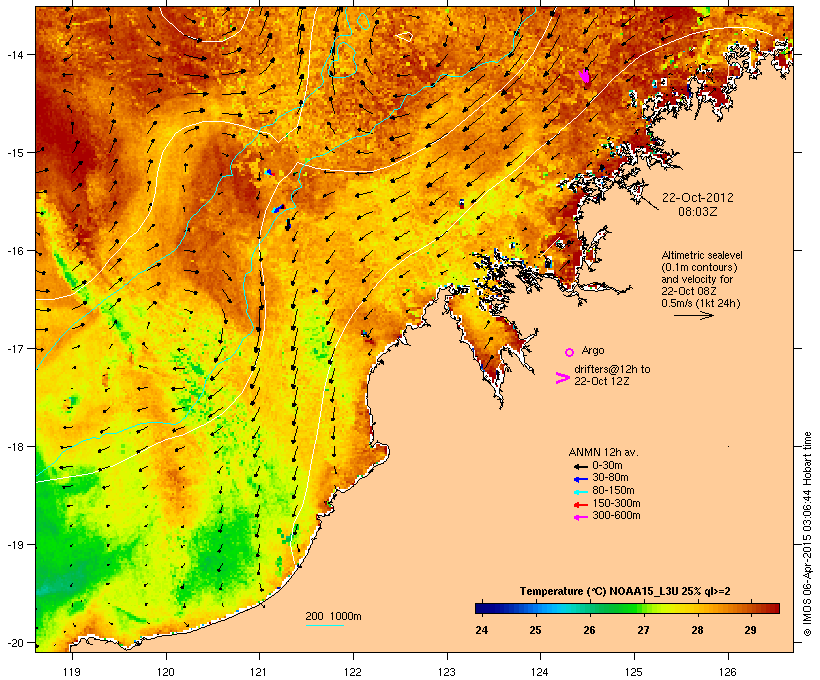The image size is (820, 680).
Task: Click latitude axis label -16
Action: click(x=14, y=251)
